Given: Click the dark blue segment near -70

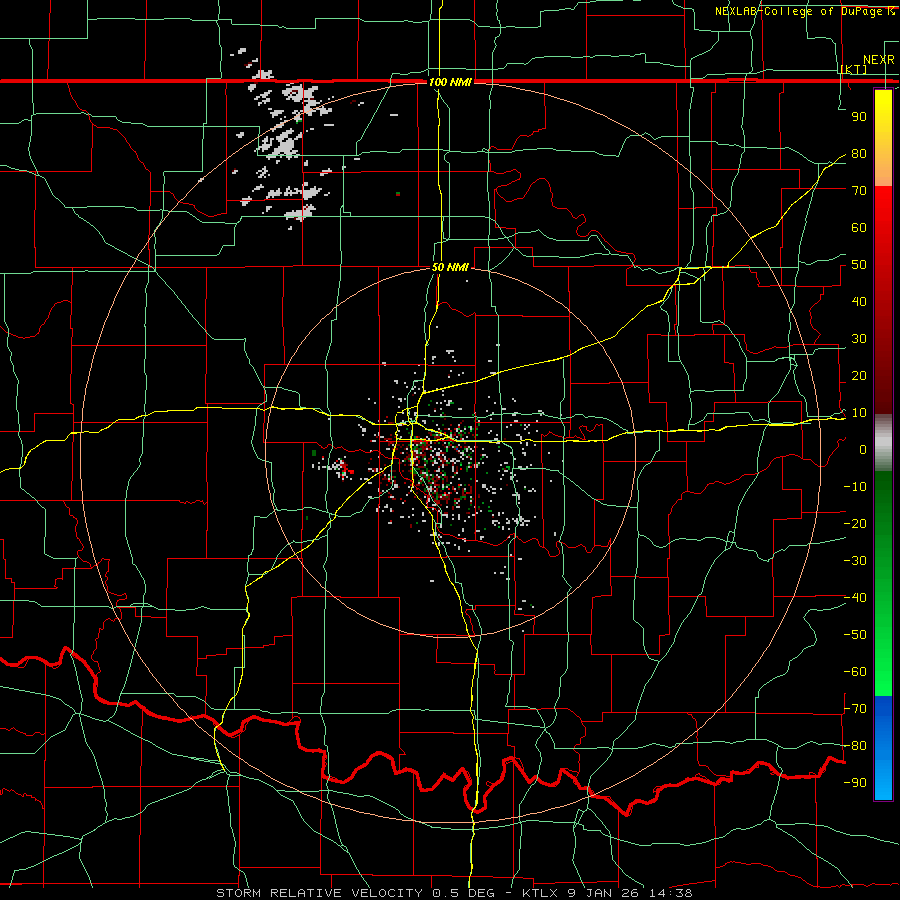Looking at the screenshot, I should [x=883, y=712].
